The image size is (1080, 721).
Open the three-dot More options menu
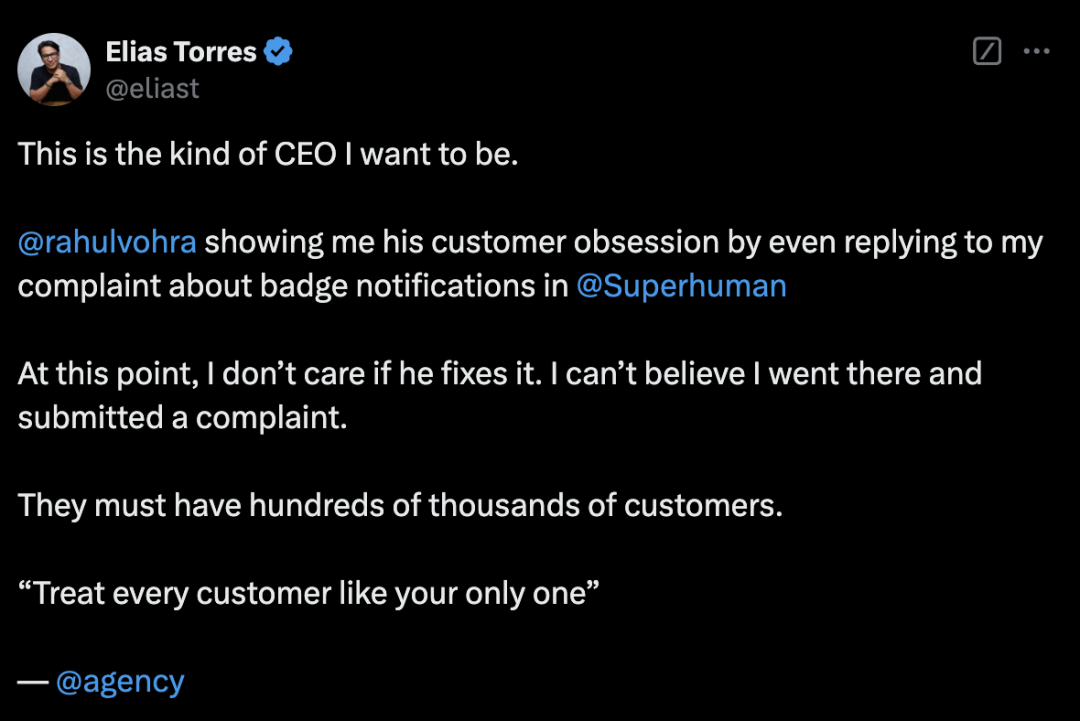click(x=1036, y=51)
